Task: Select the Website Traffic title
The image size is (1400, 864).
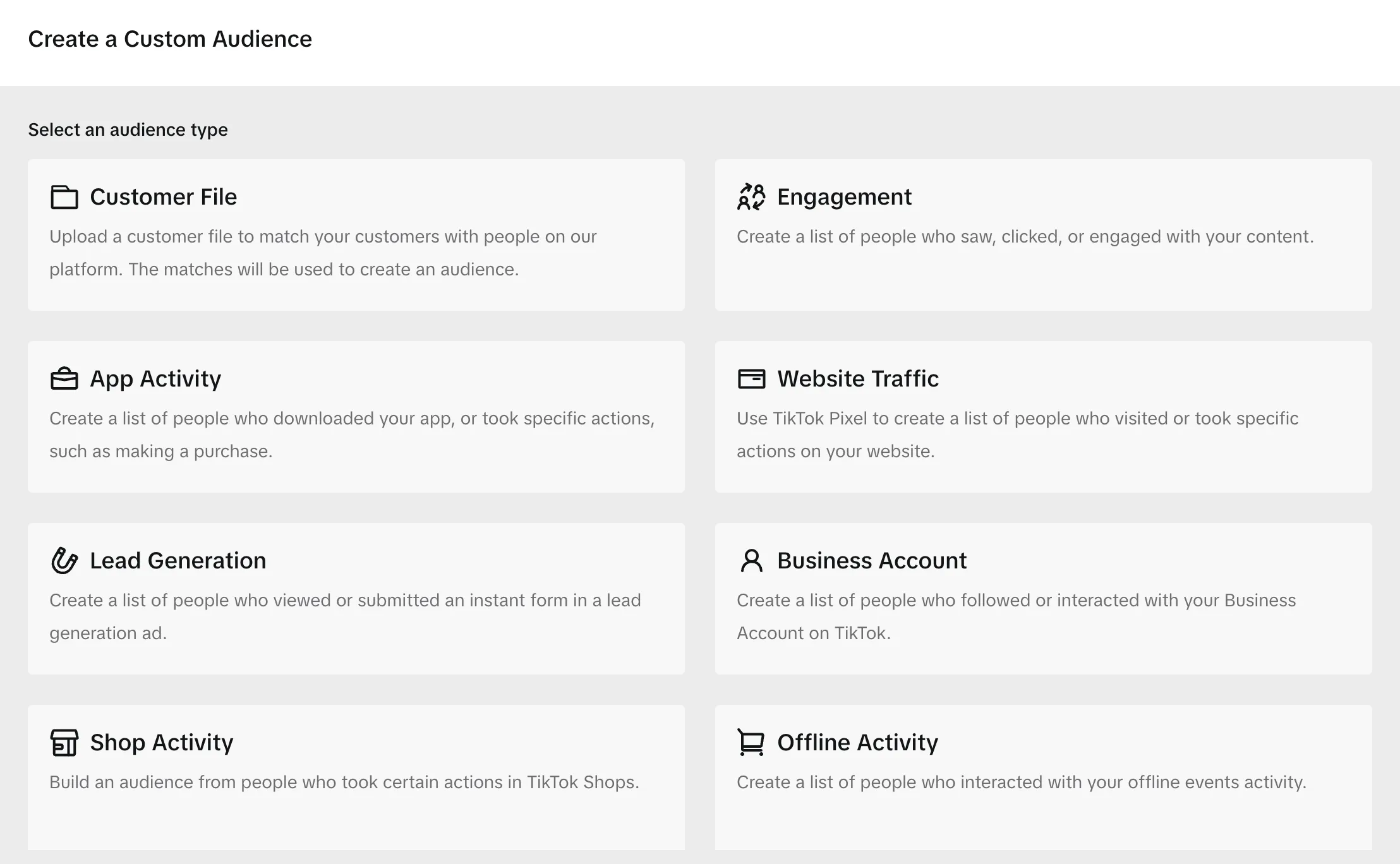Action: (x=858, y=379)
